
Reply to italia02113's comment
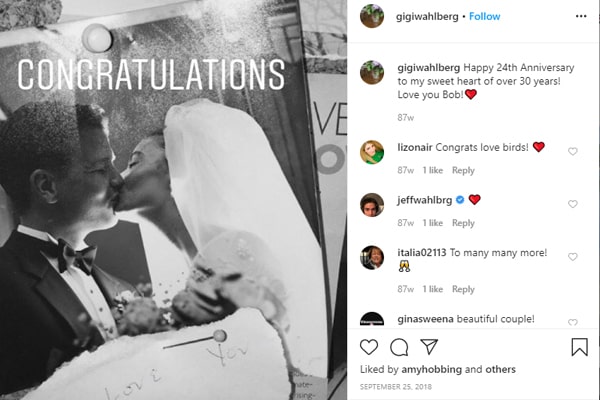(463, 289)
